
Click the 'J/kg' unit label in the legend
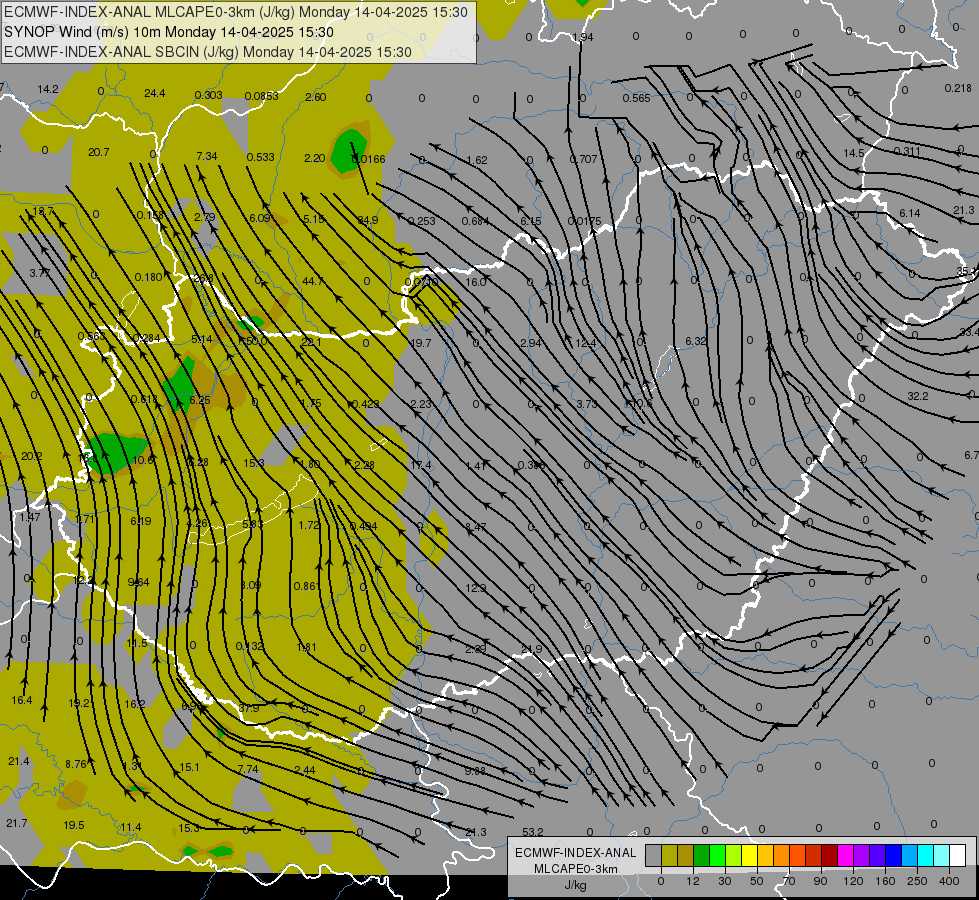(x=575, y=885)
